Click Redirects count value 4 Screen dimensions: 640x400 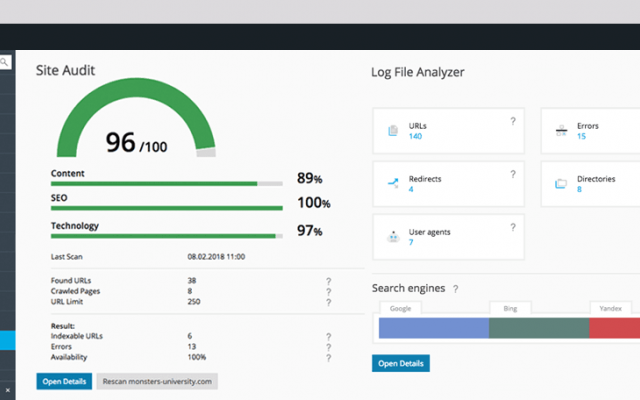point(411,189)
